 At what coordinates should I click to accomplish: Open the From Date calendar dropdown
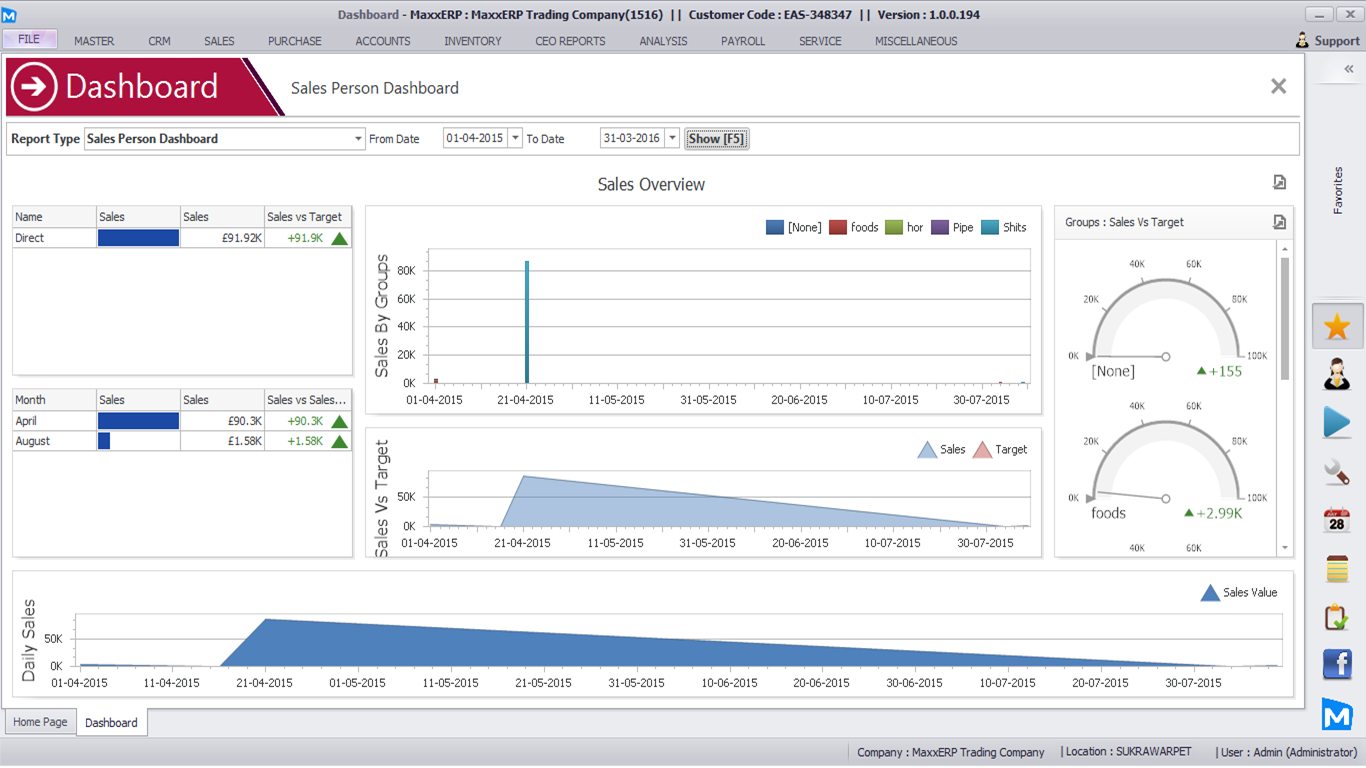(515, 139)
